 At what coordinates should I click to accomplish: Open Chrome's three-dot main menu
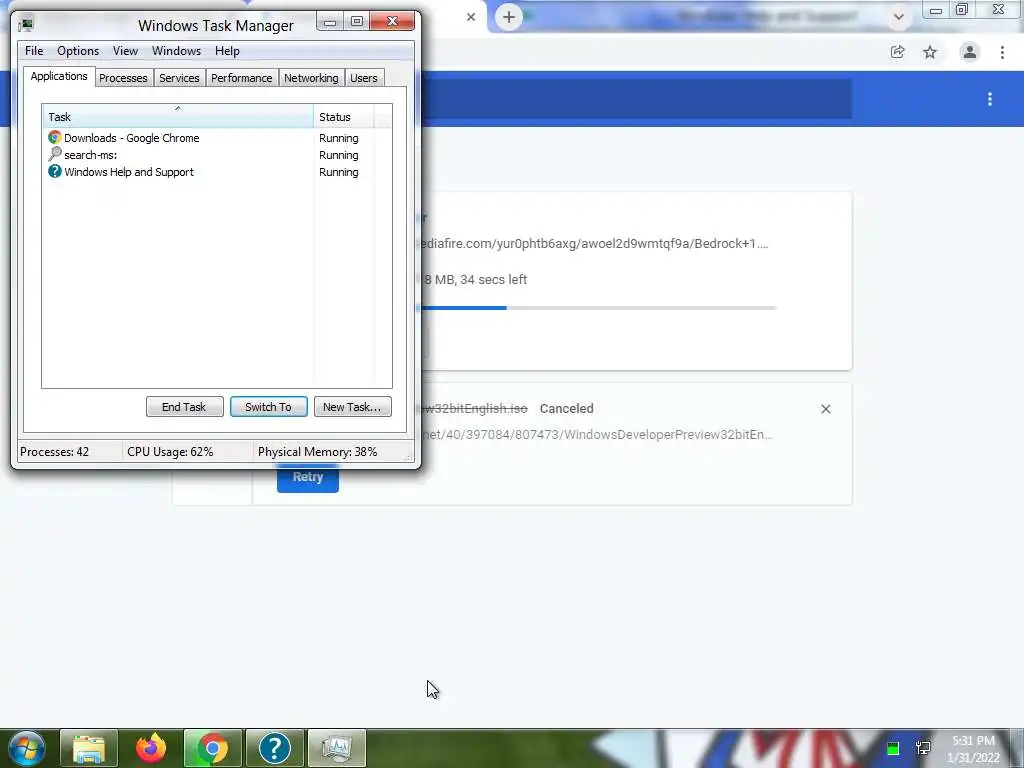pos(1002,52)
